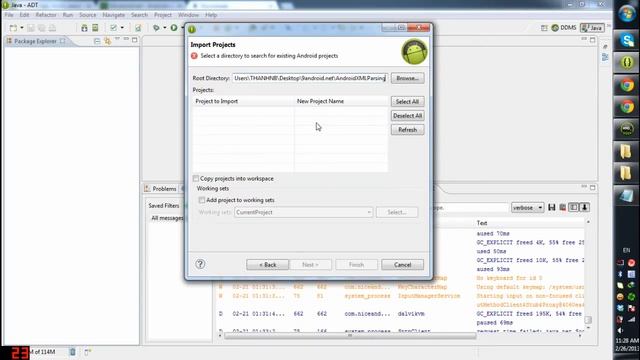The height and width of the screenshot is (360, 640).
Task: Open the Android SDK Manager toolbar icon
Action: 84,28
